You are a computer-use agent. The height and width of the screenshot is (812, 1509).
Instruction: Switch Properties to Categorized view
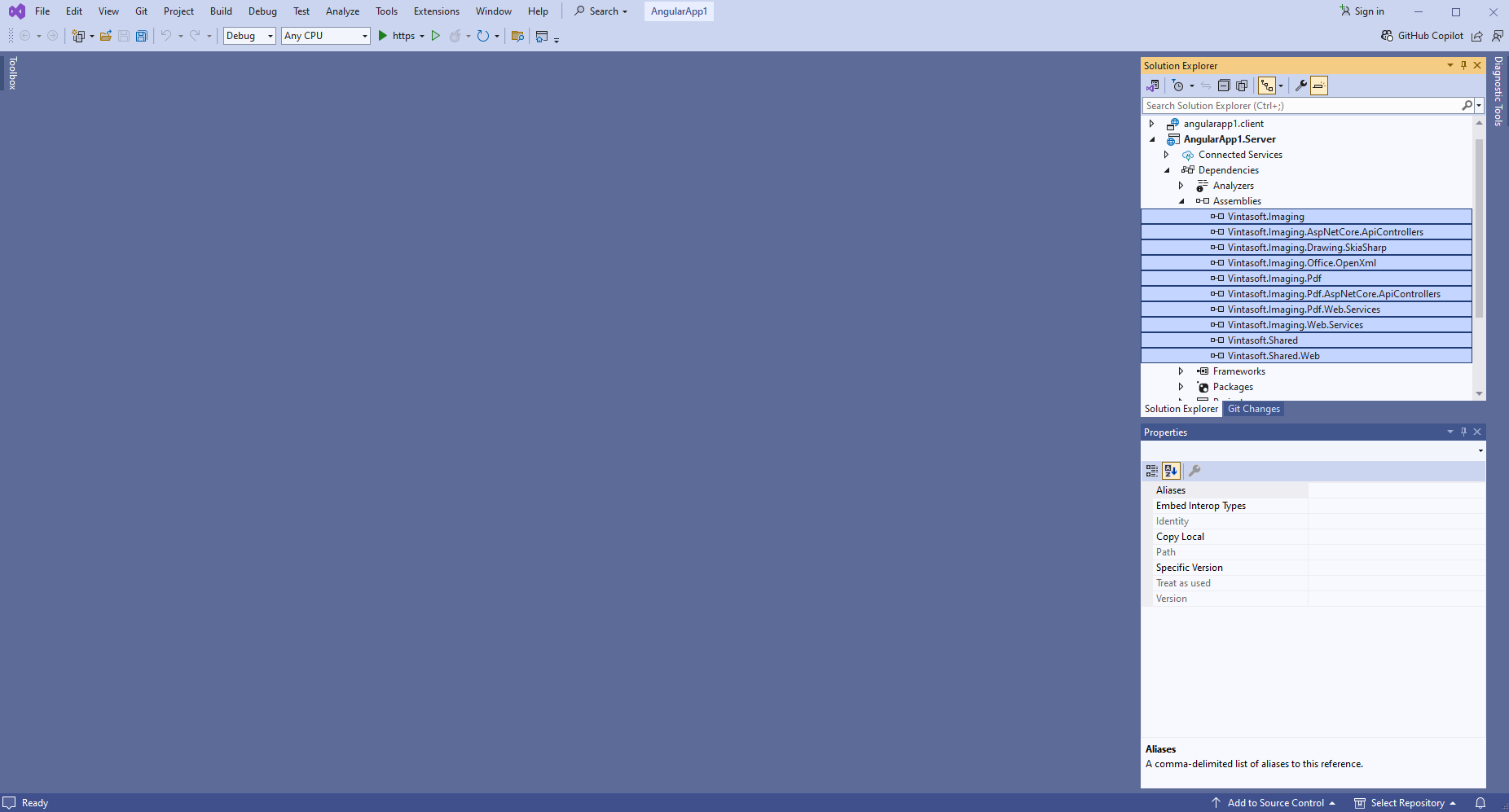(1151, 471)
